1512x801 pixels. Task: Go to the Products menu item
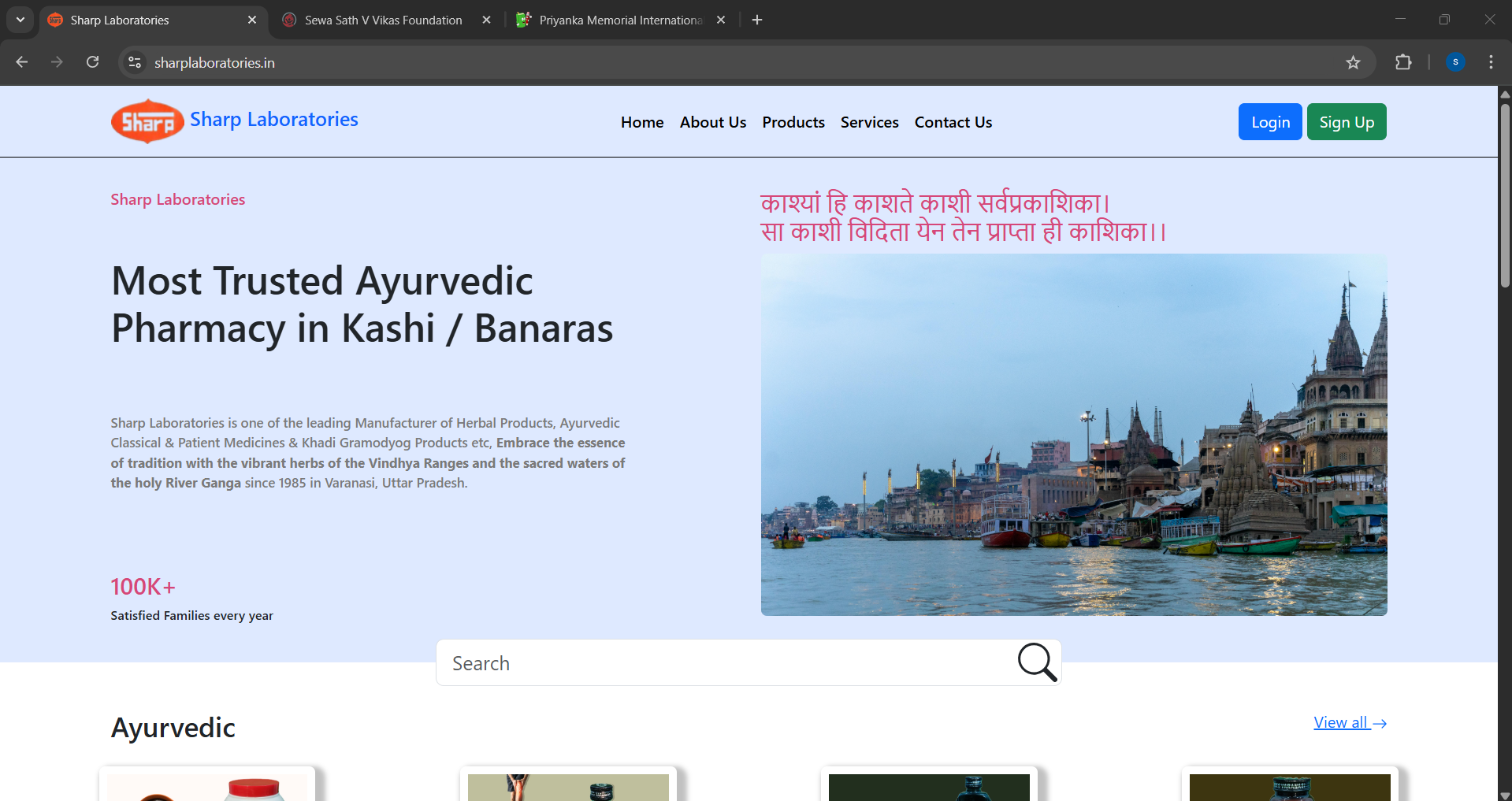pos(793,122)
